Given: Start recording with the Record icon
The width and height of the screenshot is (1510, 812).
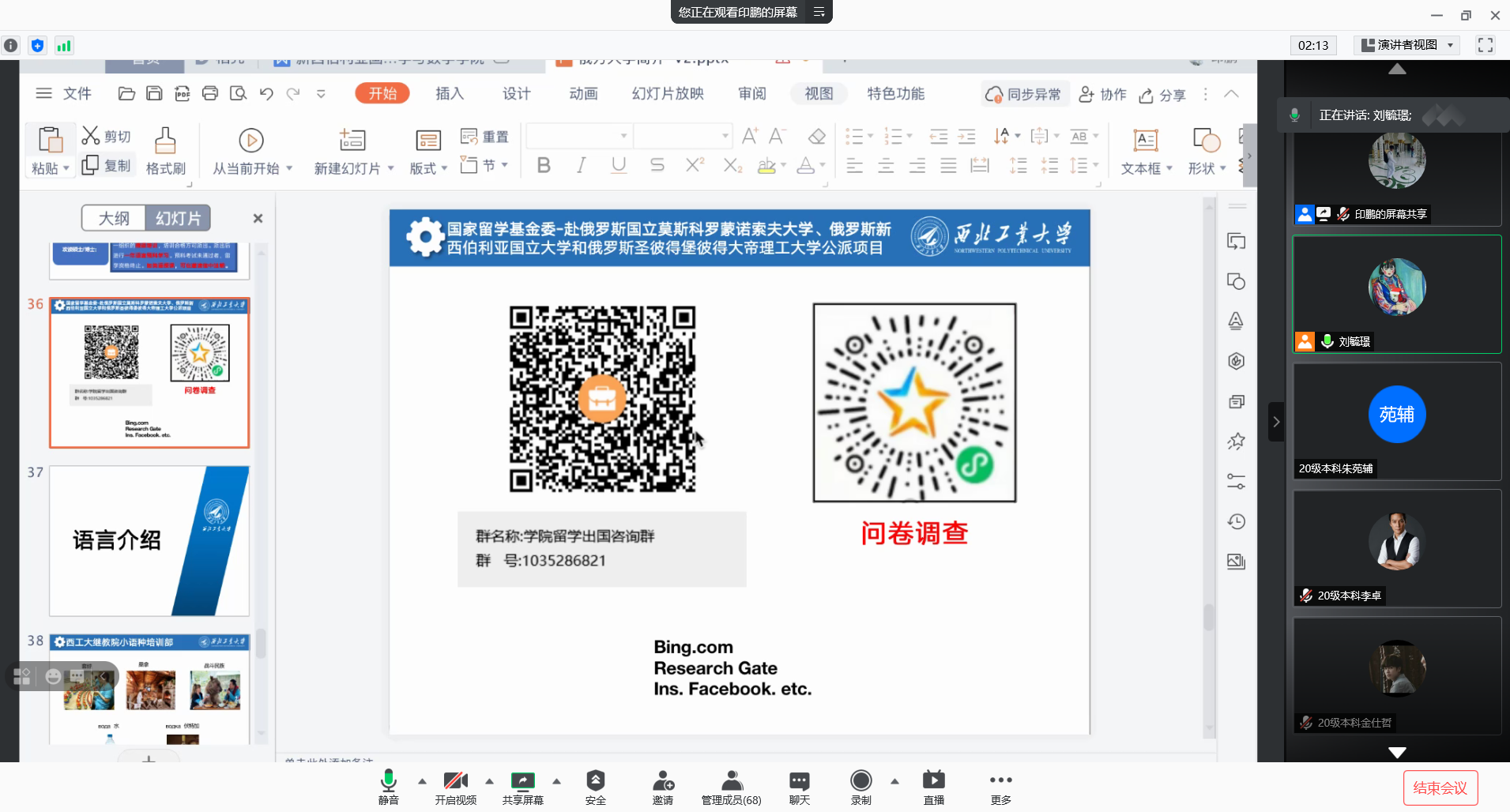Looking at the screenshot, I should (x=860, y=781).
